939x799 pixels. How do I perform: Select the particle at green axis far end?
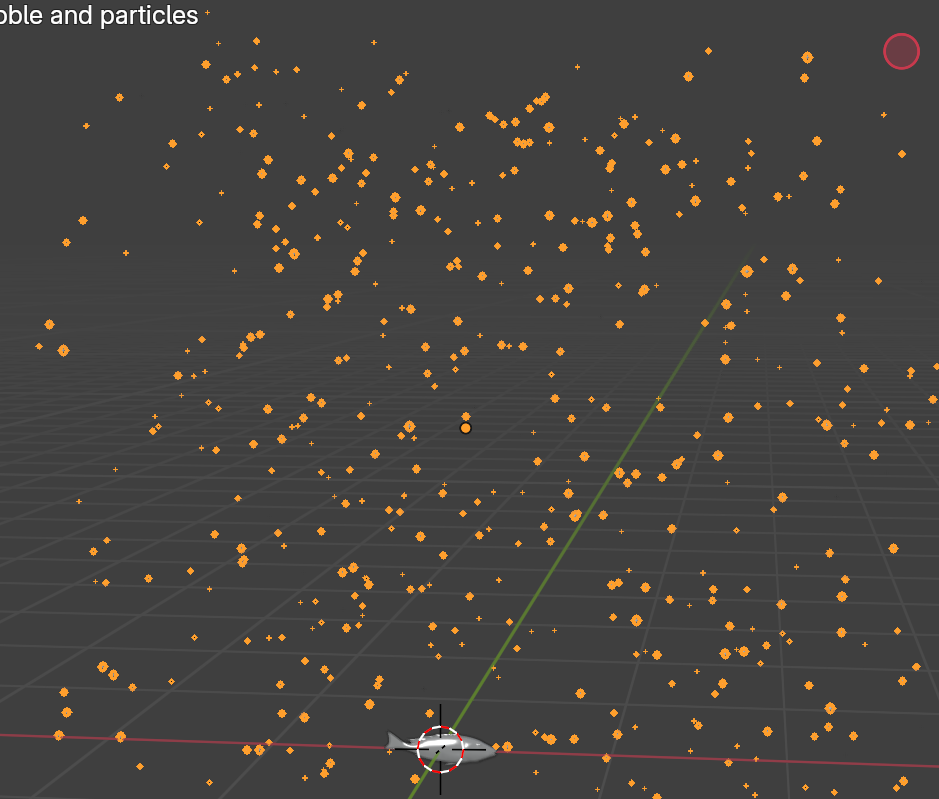pyautogui.click(x=746, y=271)
